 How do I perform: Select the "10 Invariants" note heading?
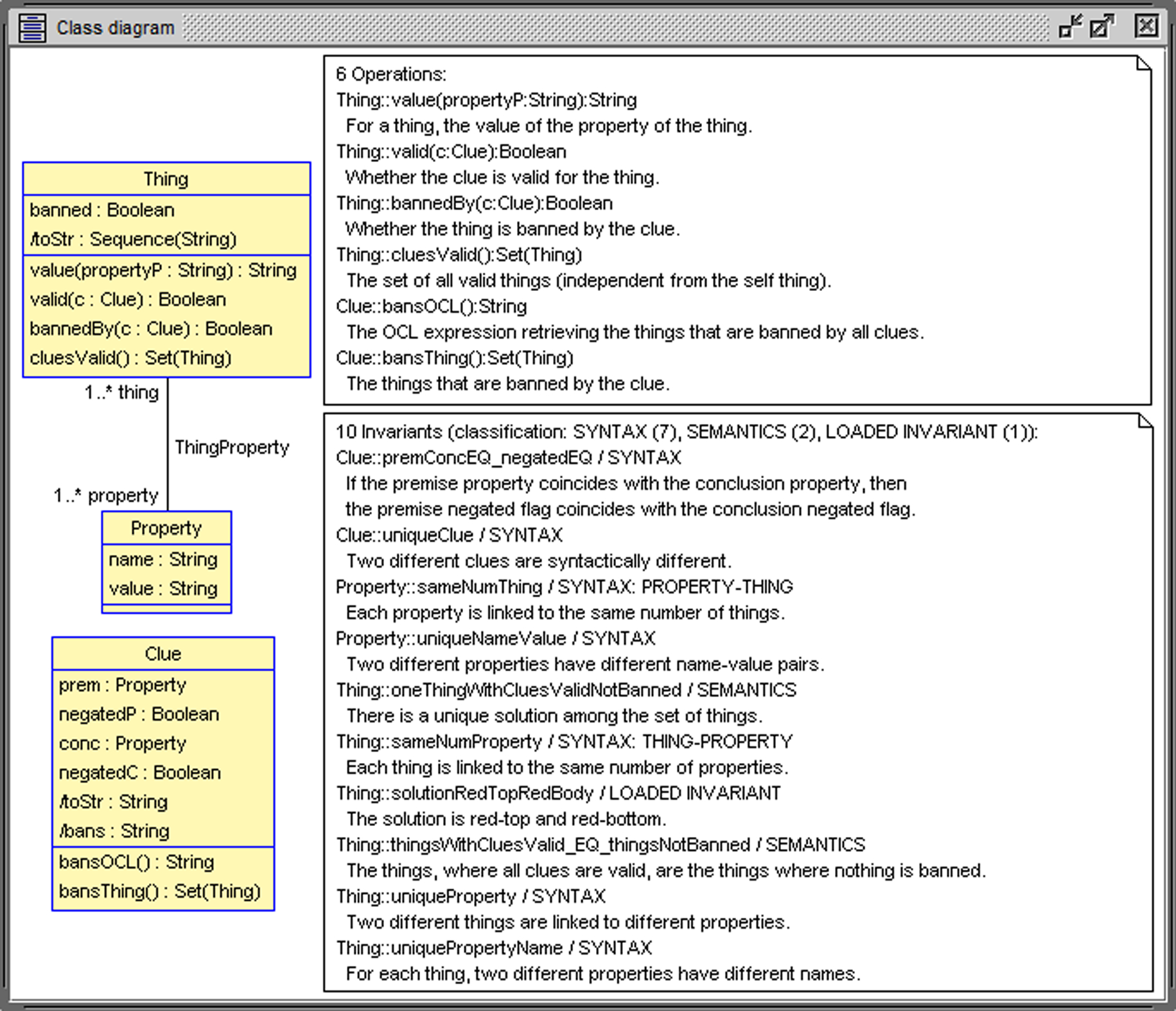point(686,432)
